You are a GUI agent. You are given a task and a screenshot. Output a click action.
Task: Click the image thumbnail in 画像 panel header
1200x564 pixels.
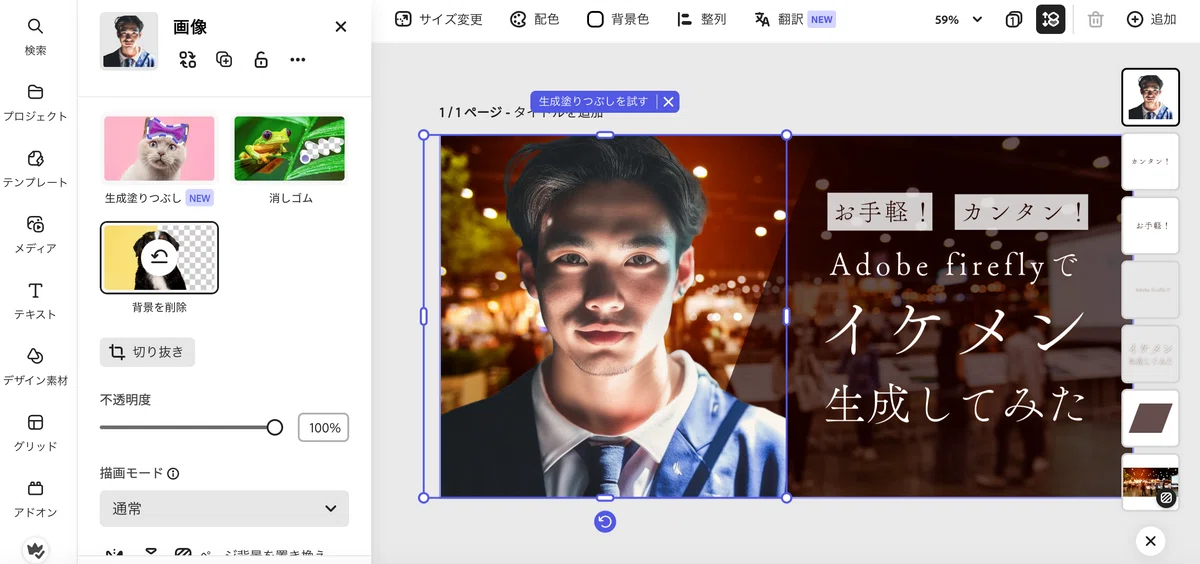[x=129, y=41]
